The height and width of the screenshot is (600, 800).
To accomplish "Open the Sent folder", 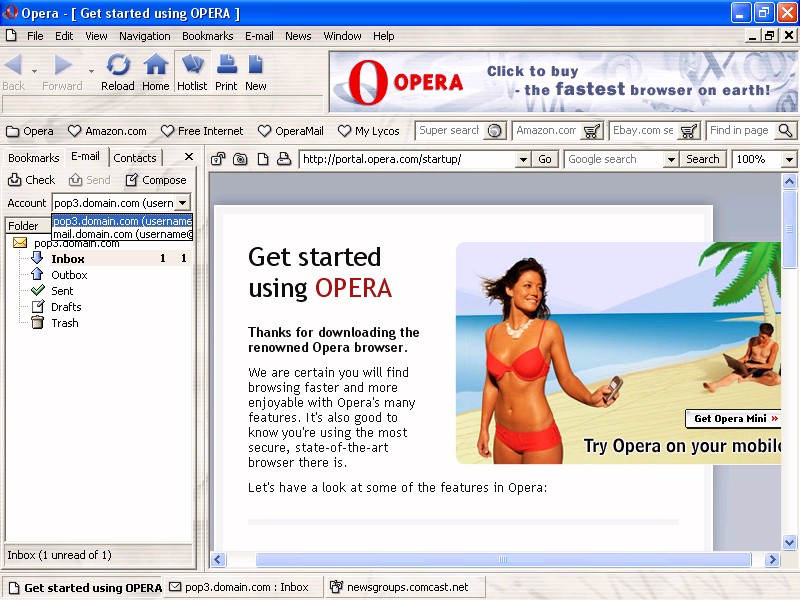I will pyautogui.click(x=52, y=291).
